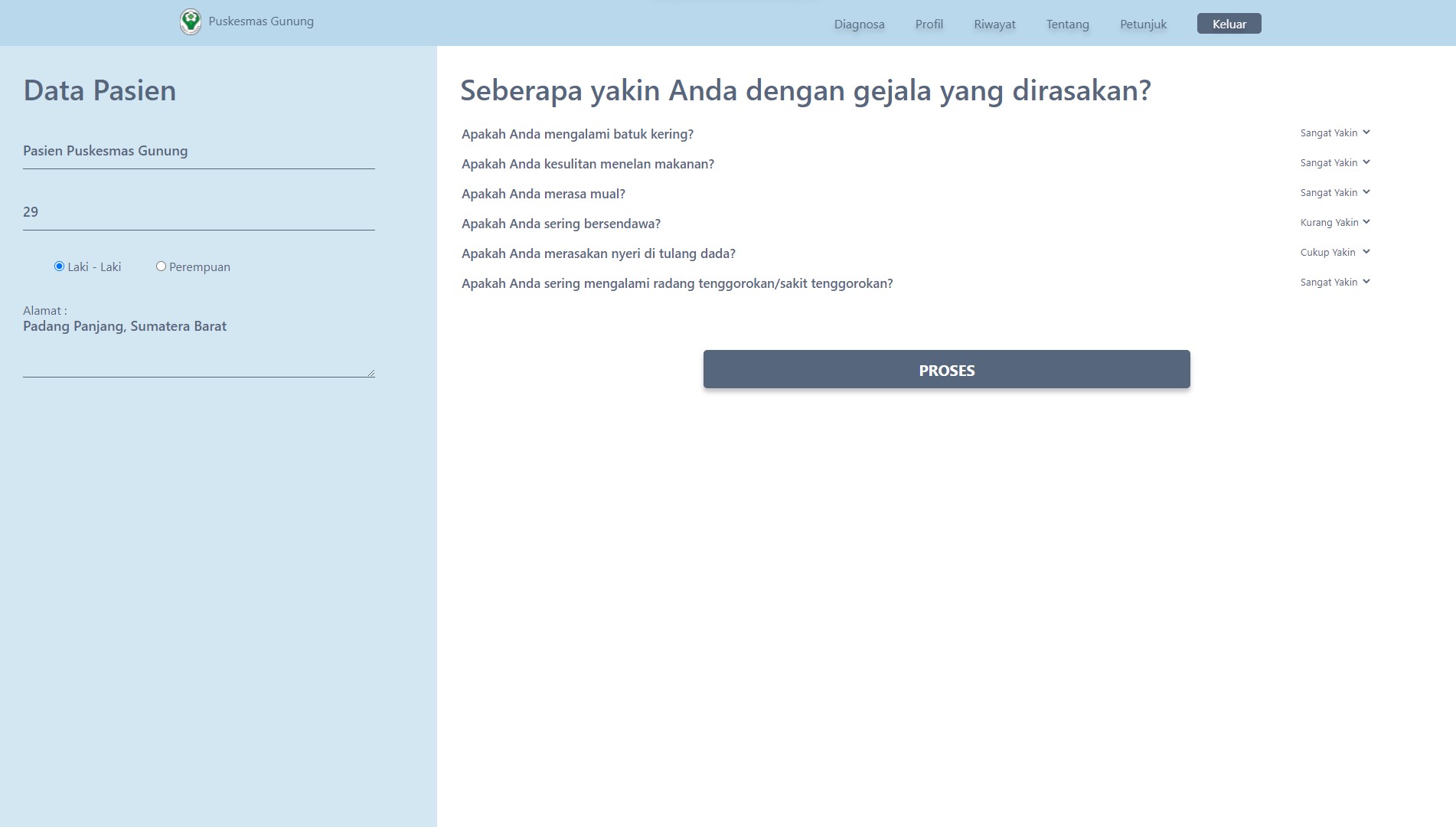Image resolution: width=1456 pixels, height=827 pixels.
Task: Grab the address textarea resize handle
Action: pyautogui.click(x=371, y=373)
